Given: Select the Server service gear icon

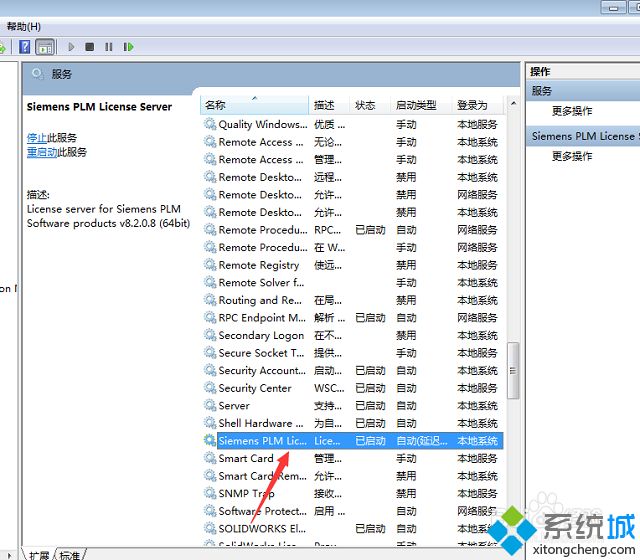Looking at the screenshot, I should 210,405.
